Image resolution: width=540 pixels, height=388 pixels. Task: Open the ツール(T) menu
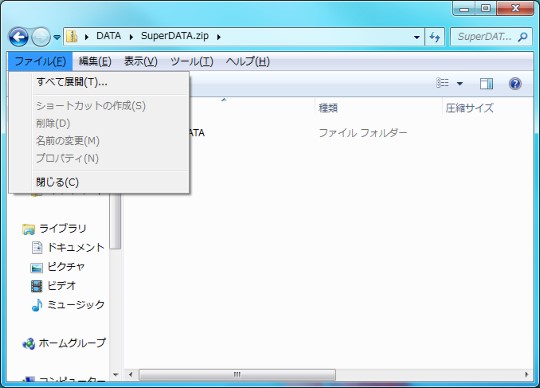tap(192, 62)
